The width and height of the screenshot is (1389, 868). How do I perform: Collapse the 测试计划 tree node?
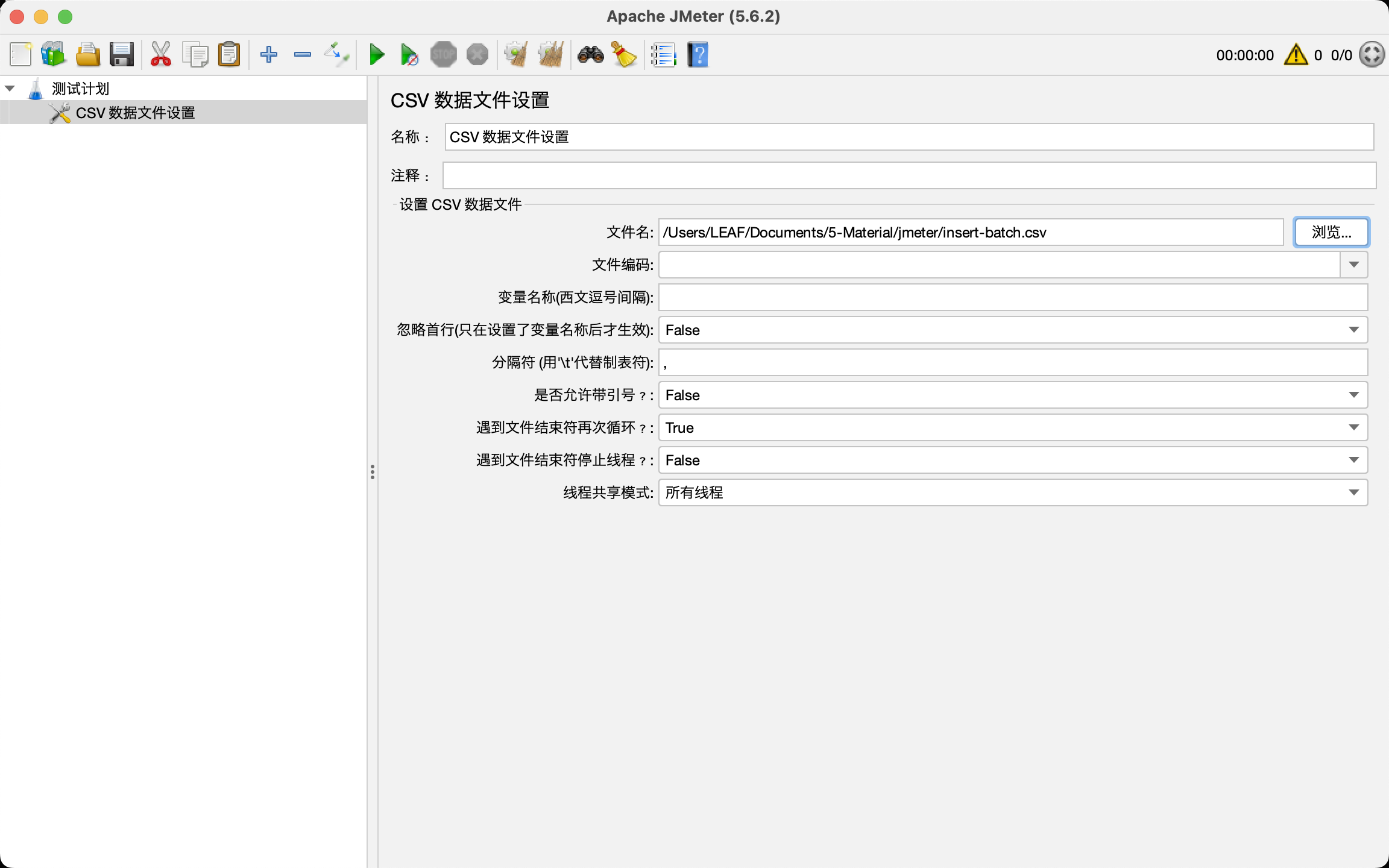[10, 89]
